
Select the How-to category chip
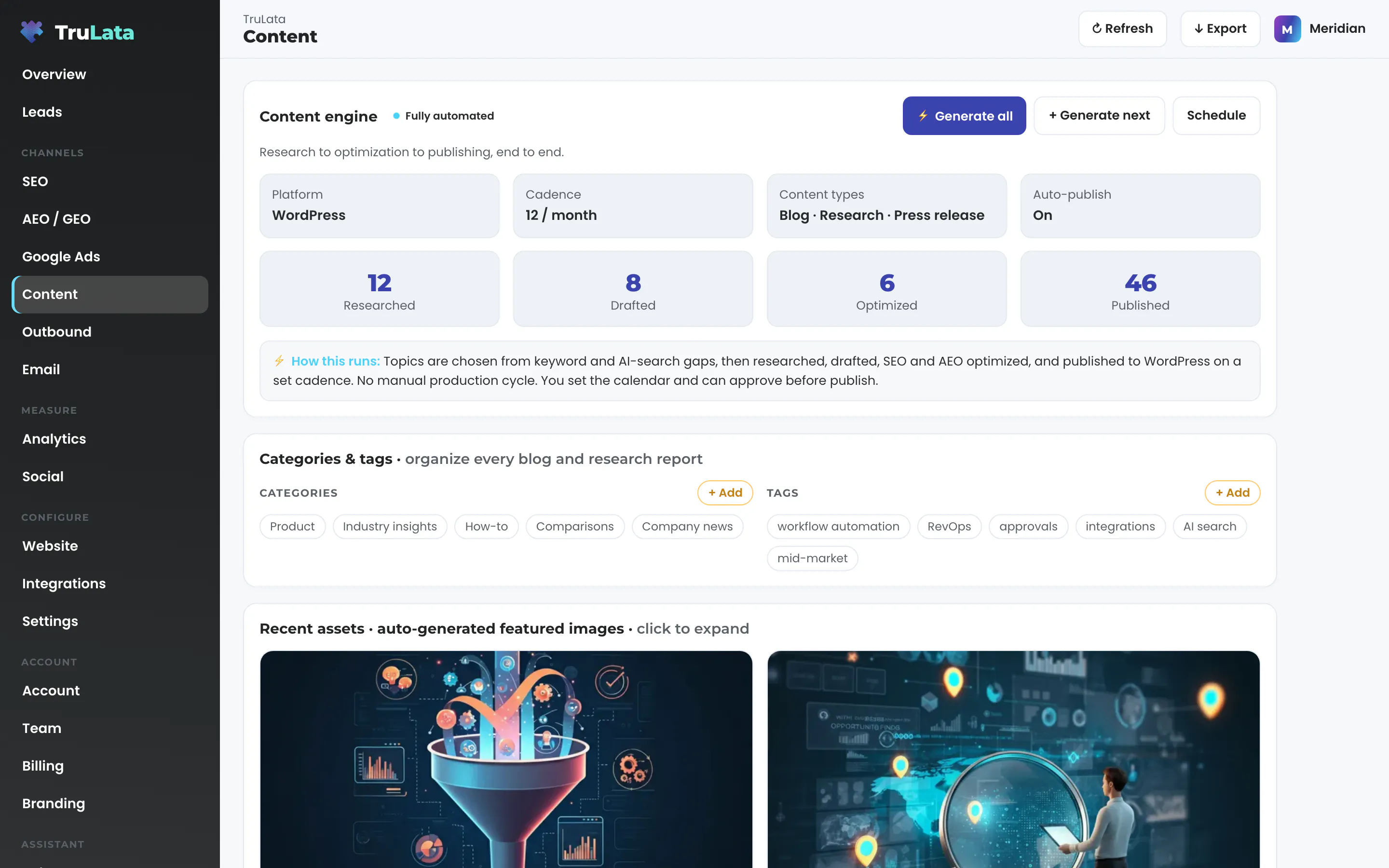click(x=486, y=527)
